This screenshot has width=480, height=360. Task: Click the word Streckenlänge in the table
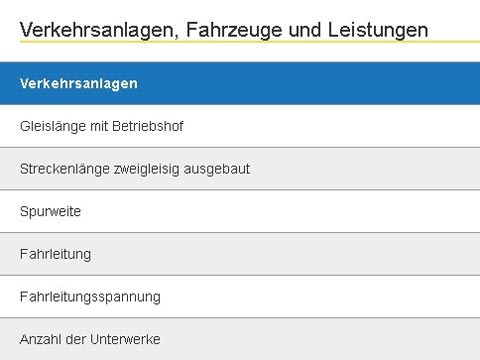pos(65,169)
